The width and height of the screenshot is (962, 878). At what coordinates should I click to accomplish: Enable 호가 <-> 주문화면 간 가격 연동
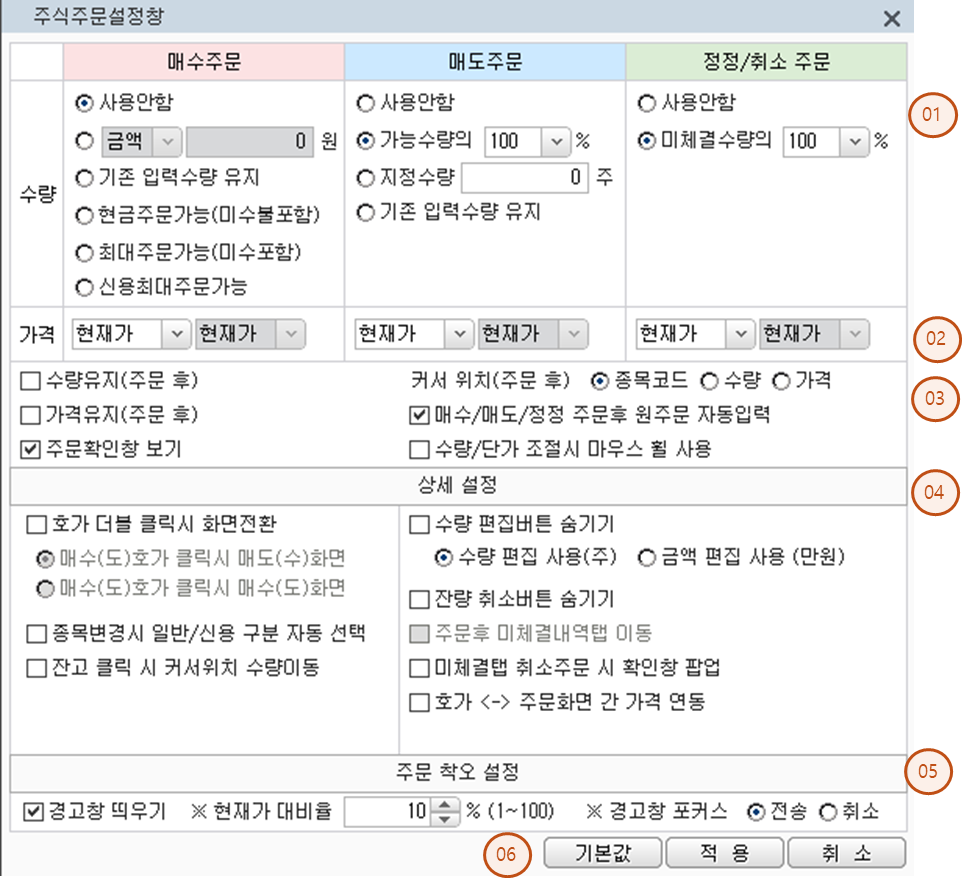pos(419,703)
